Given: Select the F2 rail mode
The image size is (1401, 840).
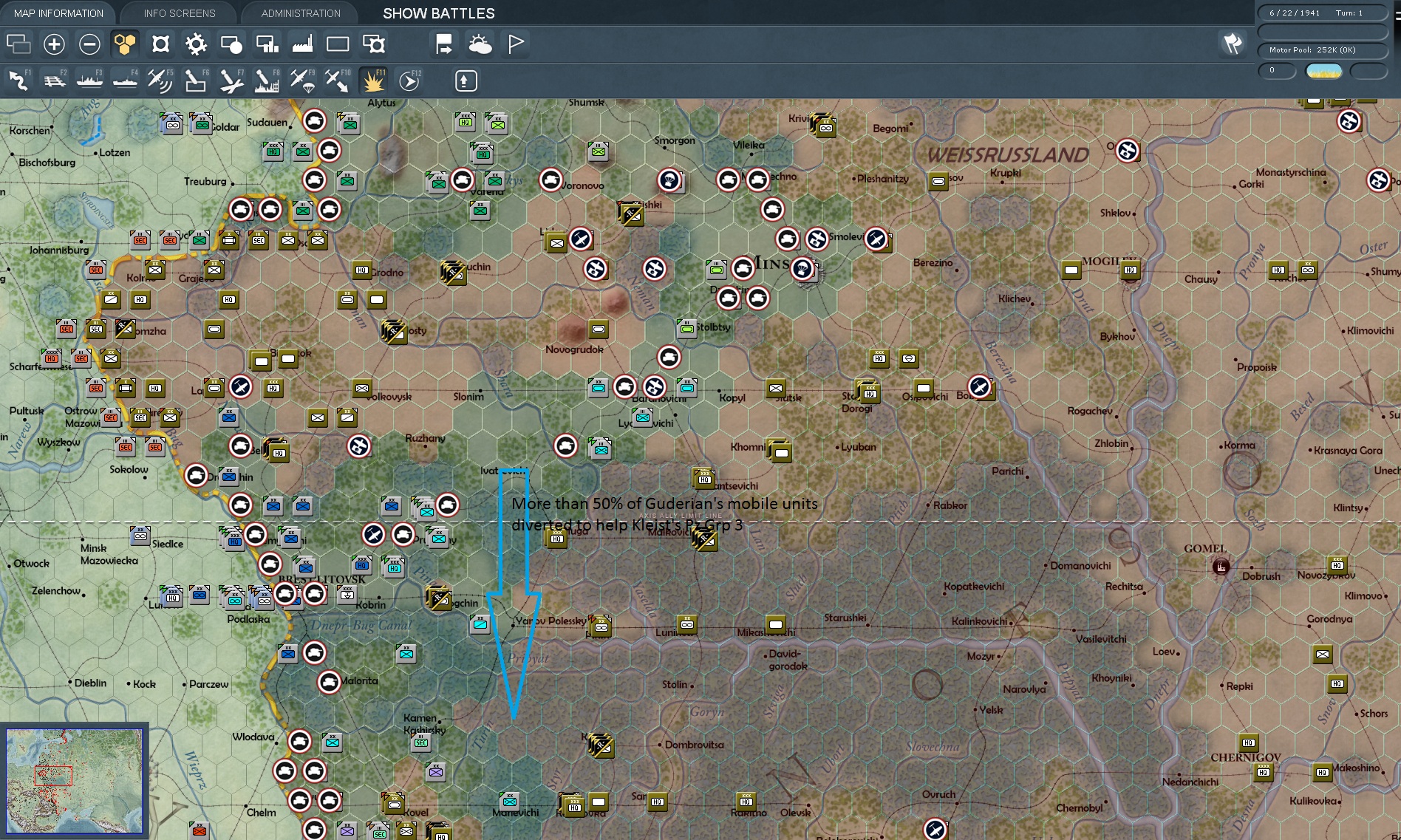Looking at the screenshot, I should 54,81.
